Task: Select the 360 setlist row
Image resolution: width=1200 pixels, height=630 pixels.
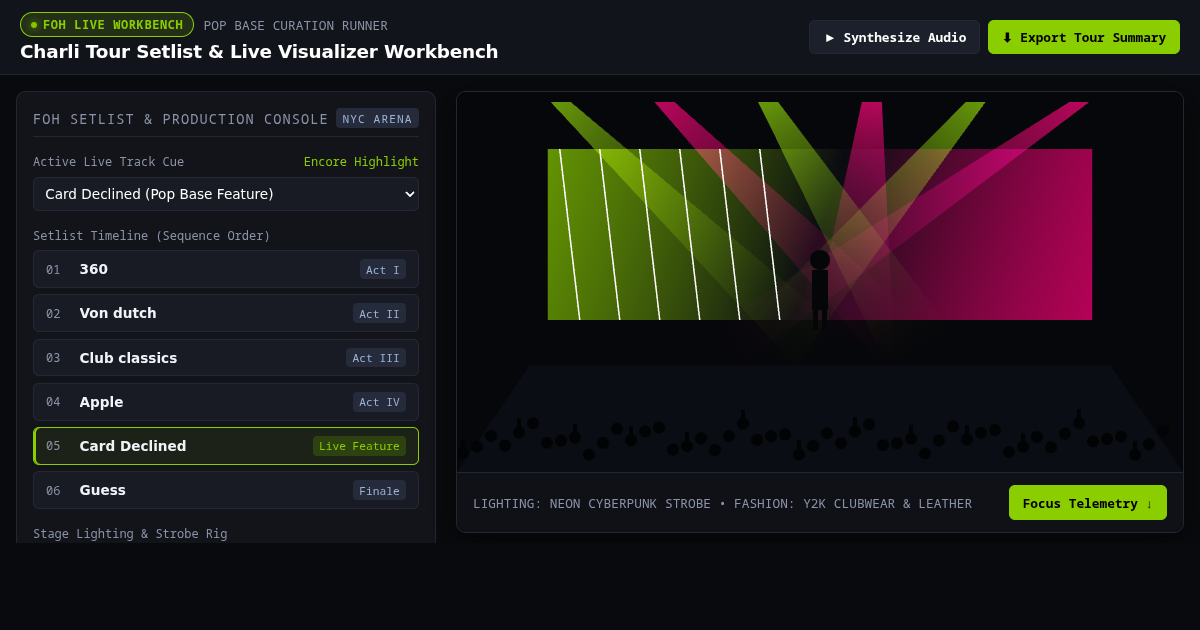Action: (x=226, y=269)
